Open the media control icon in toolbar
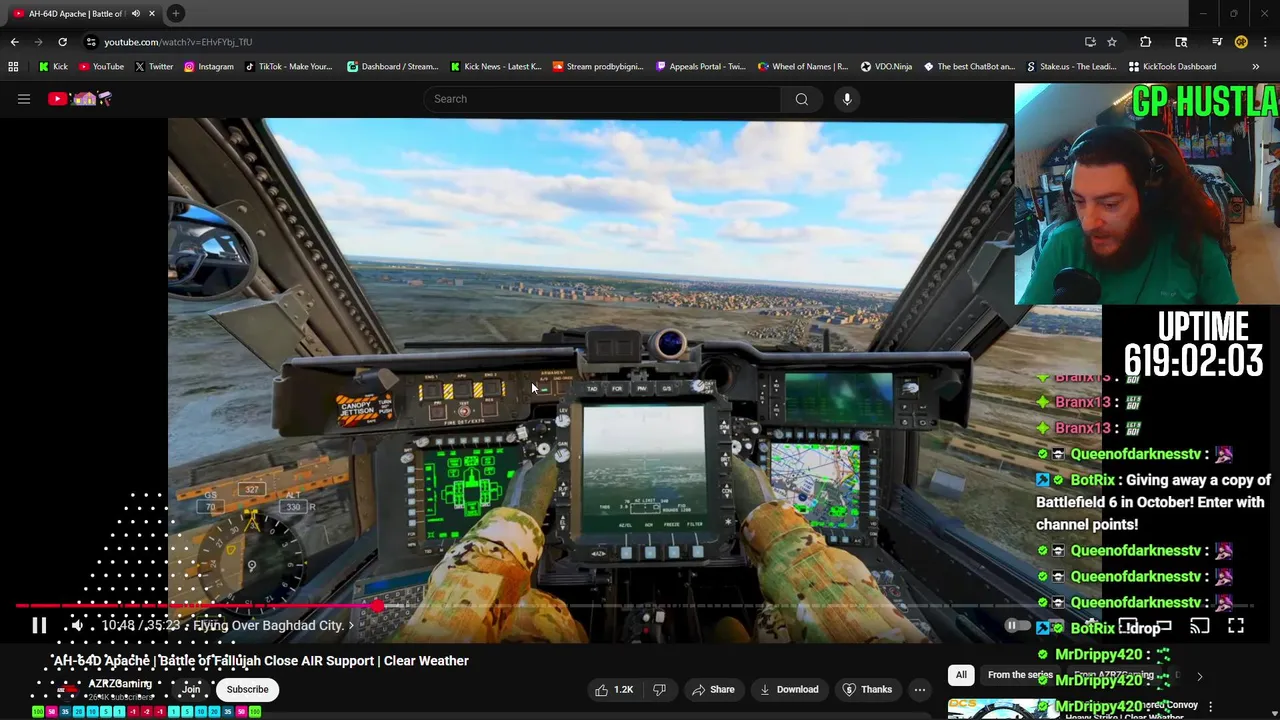This screenshot has width=1280, height=720. pyautogui.click(x=1217, y=42)
